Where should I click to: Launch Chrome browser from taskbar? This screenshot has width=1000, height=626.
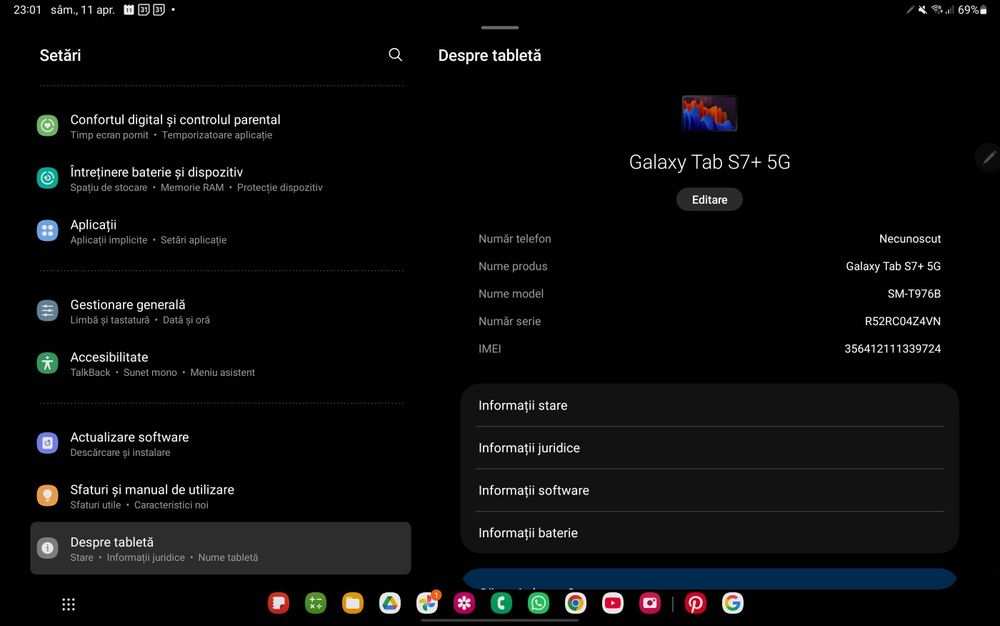[575, 603]
